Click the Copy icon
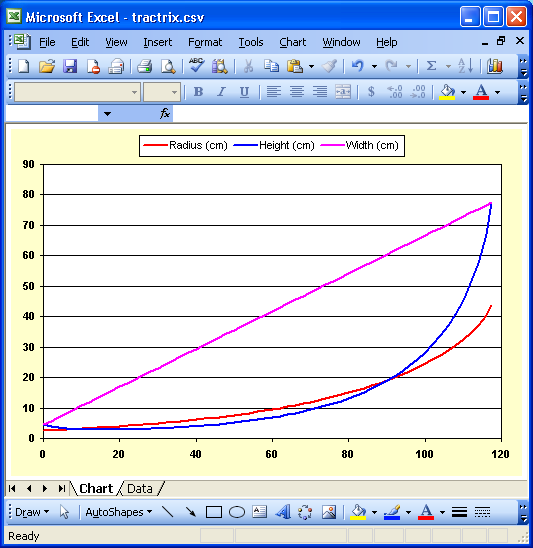533x548 pixels. click(x=271, y=66)
